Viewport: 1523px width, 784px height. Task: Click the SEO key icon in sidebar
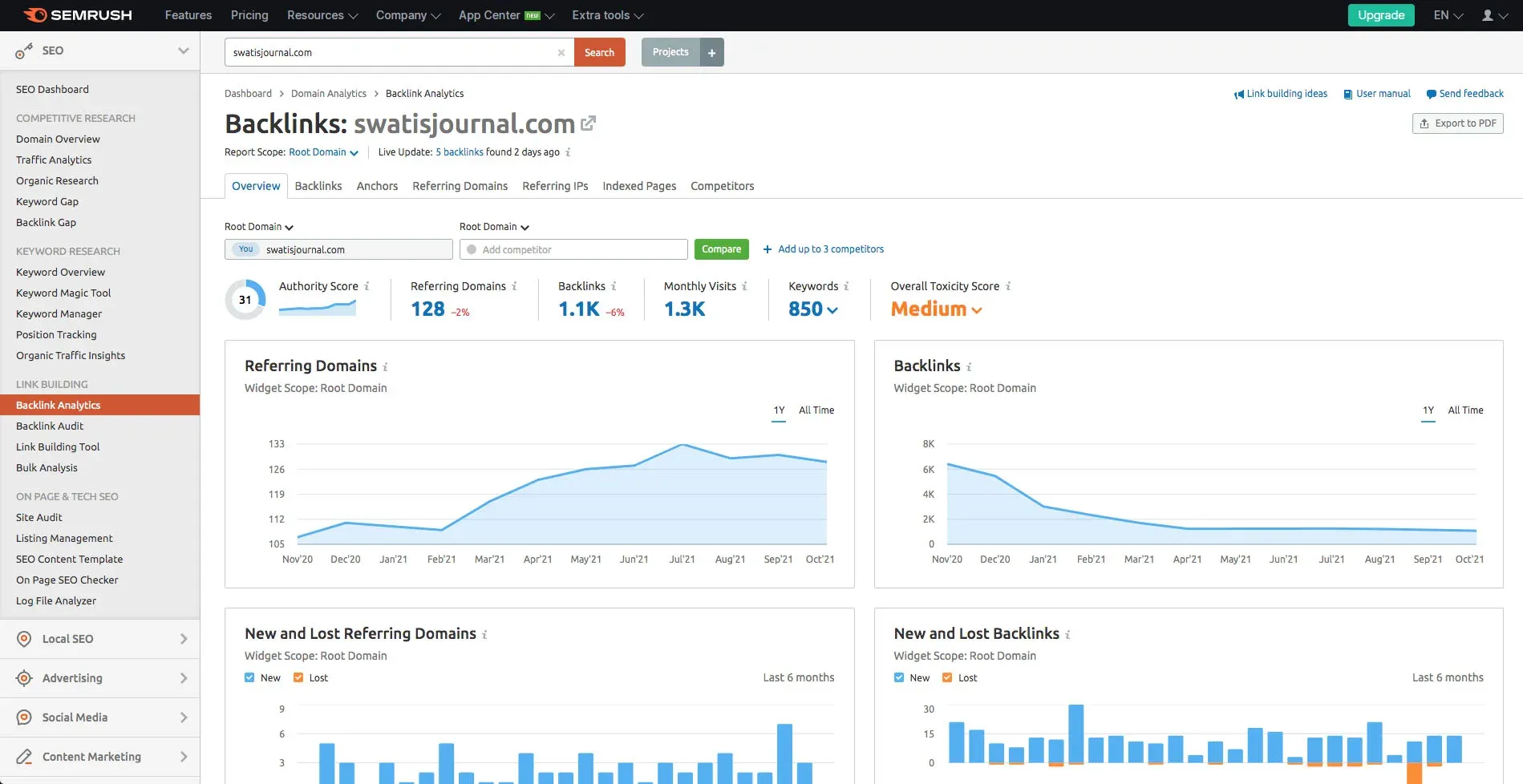point(24,51)
